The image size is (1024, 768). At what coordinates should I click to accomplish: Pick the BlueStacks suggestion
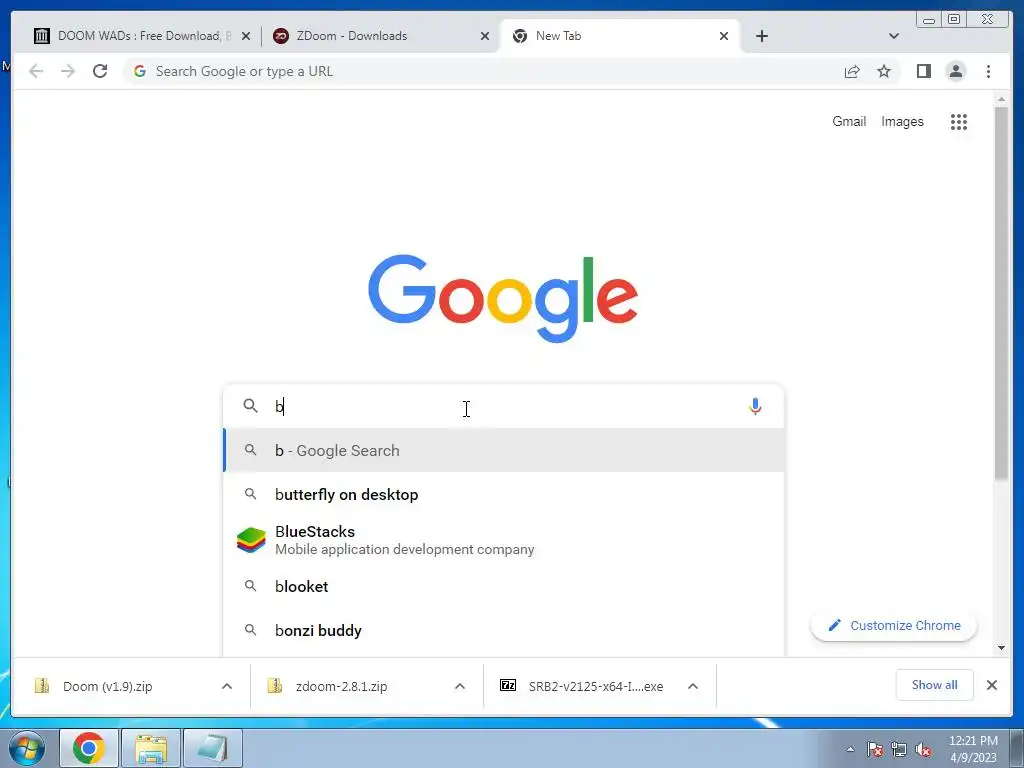click(x=504, y=540)
